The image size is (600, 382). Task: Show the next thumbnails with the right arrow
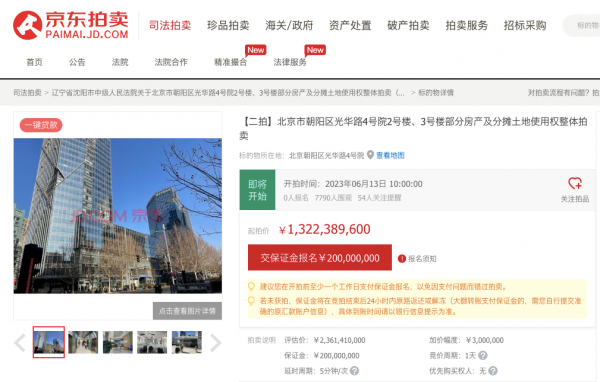215,343
